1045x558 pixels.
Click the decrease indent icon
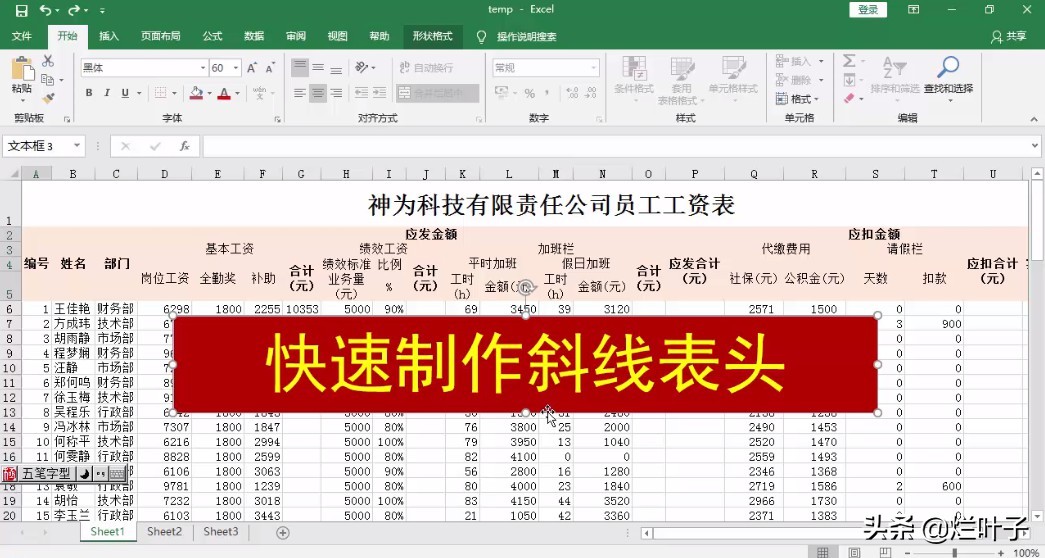tap(361, 93)
